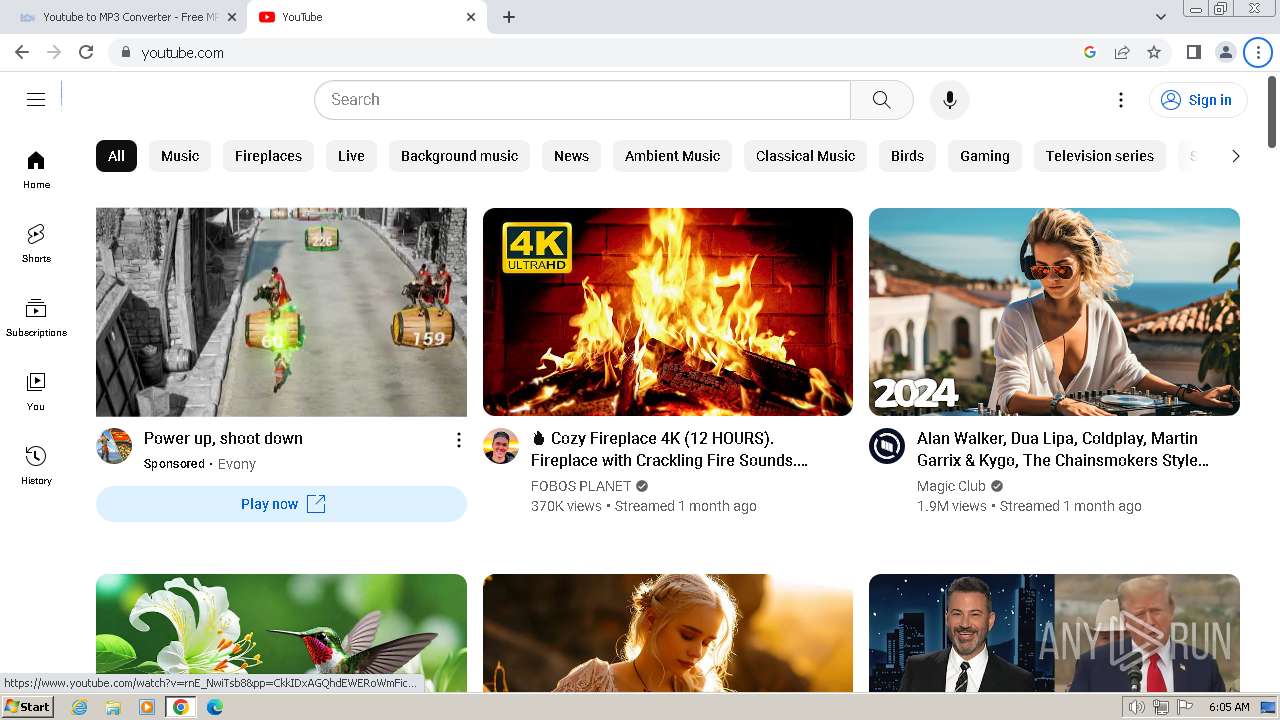Open Subscriptions in the sidebar

click(x=36, y=318)
